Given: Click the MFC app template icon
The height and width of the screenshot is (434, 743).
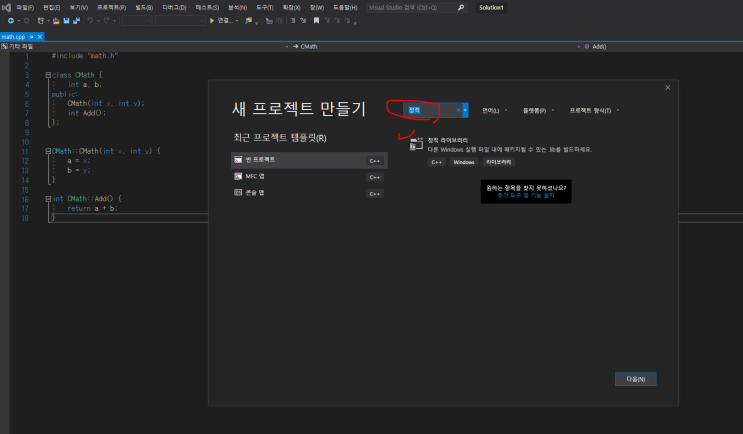Looking at the screenshot, I should [x=238, y=176].
